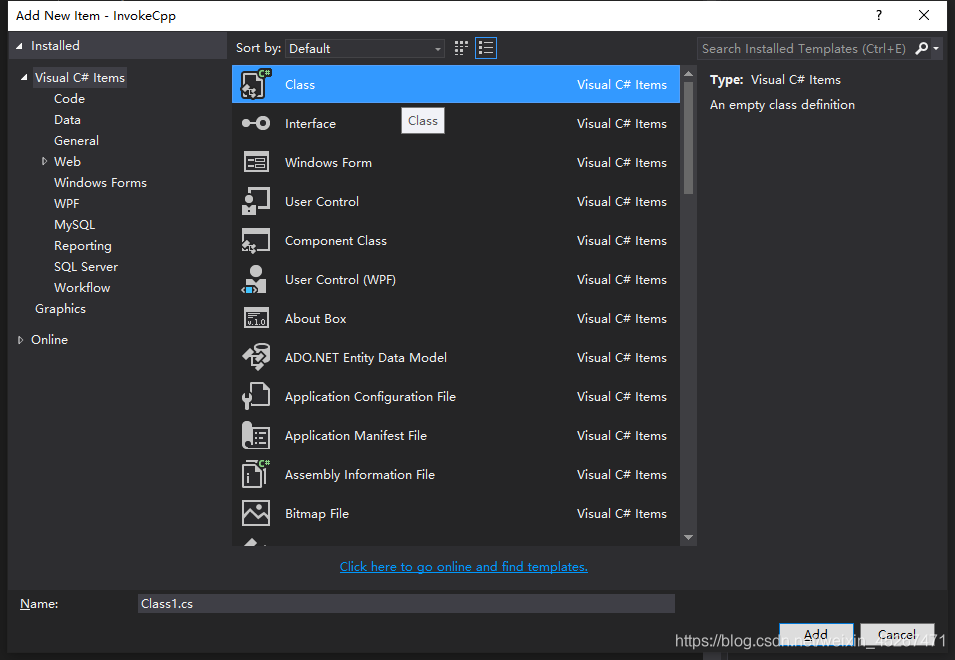The image size is (955, 660).
Task: Select the Application Configuration File icon
Action: coord(256,396)
